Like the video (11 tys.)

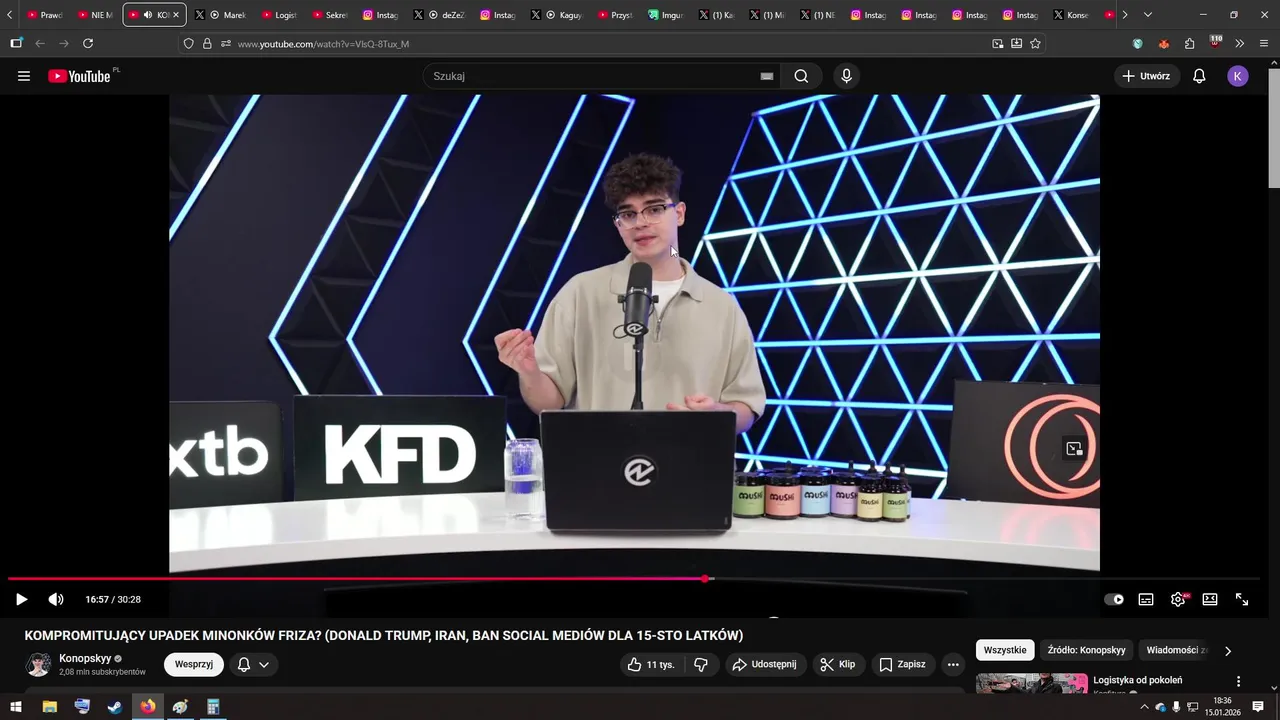pyautogui.click(x=650, y=664)
